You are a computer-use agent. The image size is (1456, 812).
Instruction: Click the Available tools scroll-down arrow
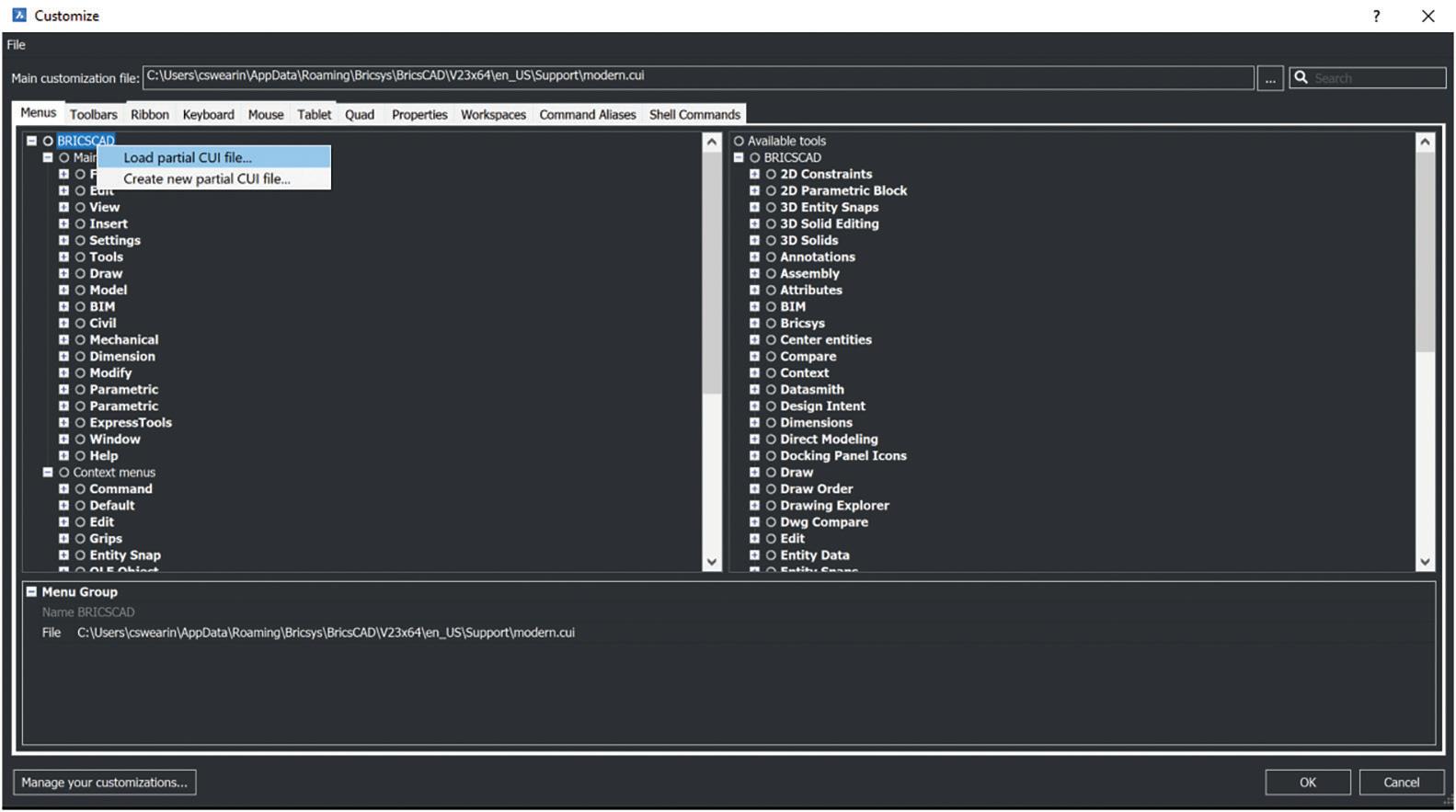(x=1425, y=561)
